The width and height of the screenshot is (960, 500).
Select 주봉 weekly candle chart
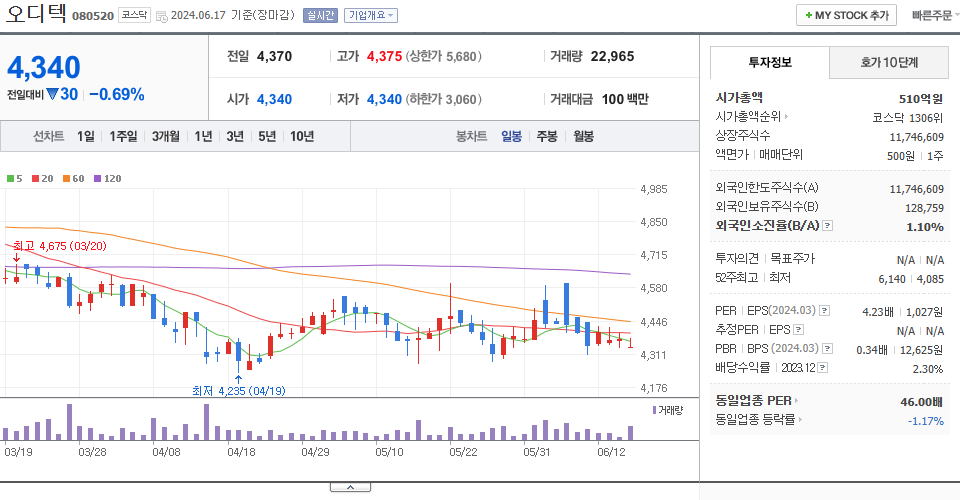pyautogui.click(x=547, y=136)
